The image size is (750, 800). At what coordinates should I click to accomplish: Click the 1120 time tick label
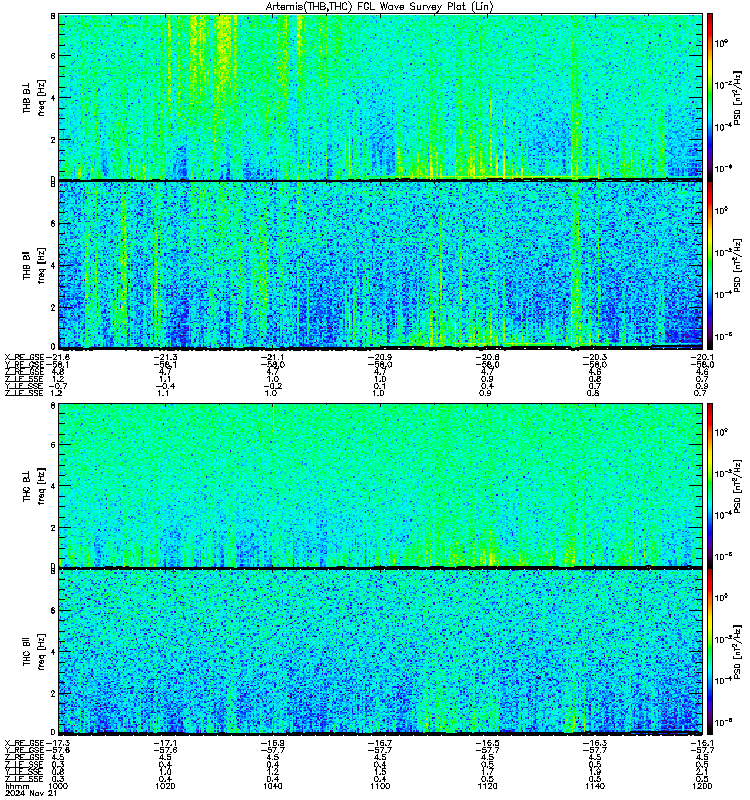(x=487, y=786)
